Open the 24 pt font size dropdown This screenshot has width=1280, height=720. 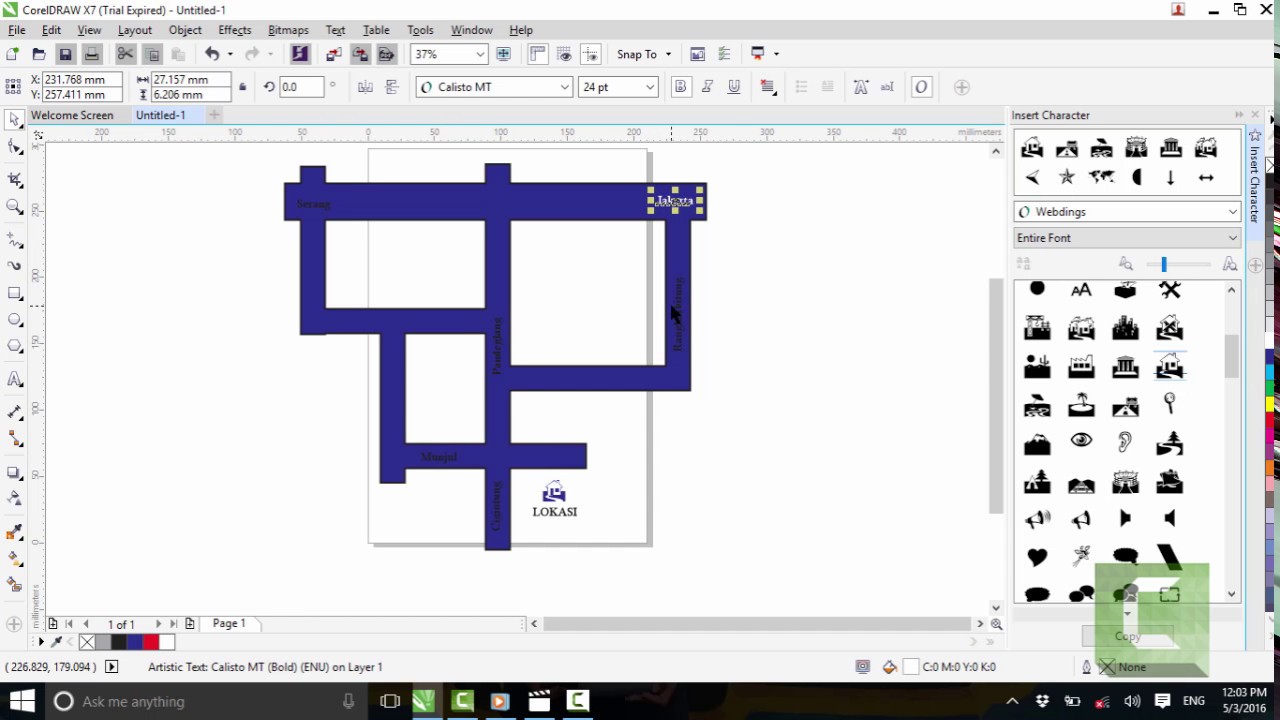[x=649, y=87]
